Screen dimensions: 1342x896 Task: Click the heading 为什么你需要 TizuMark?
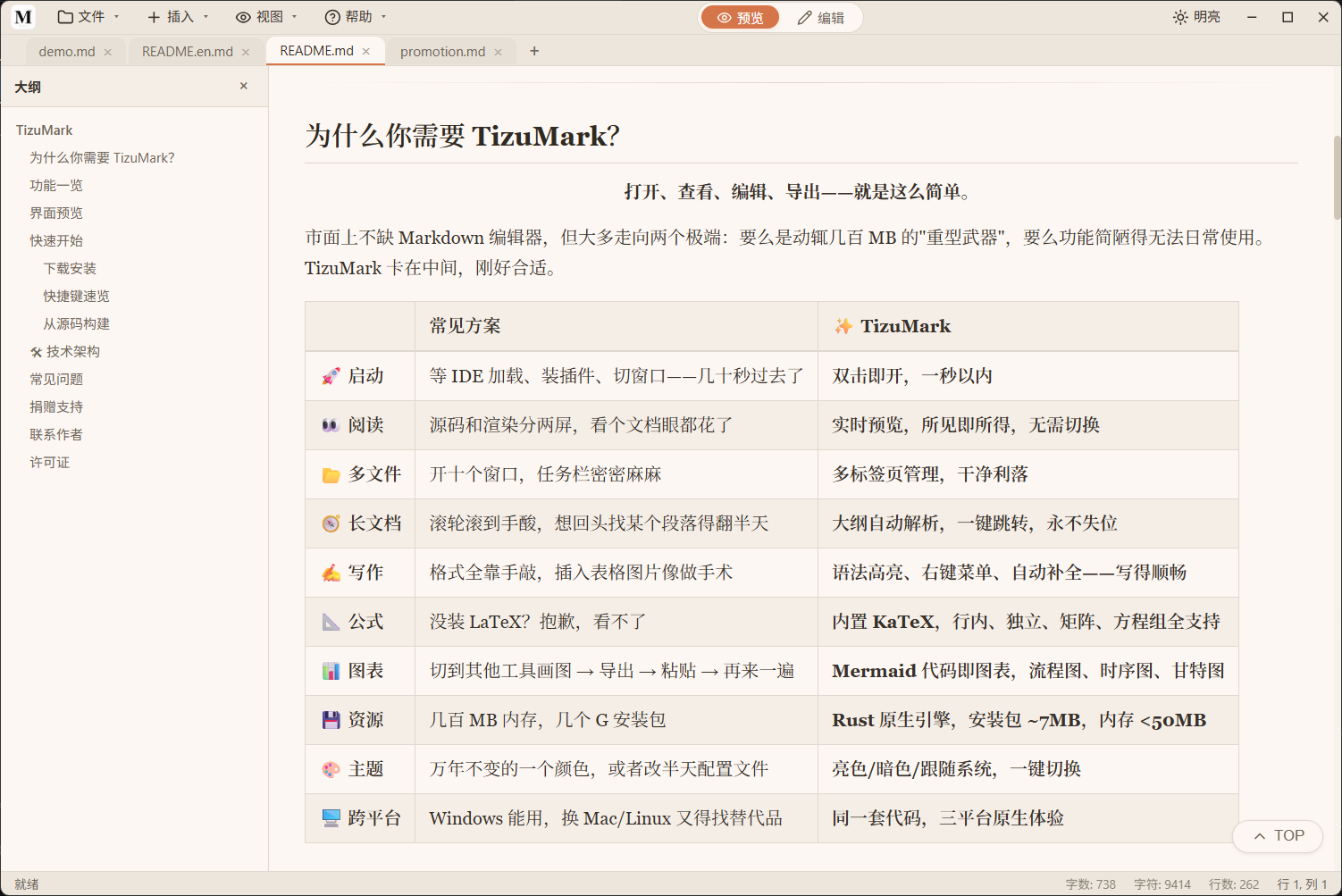point(462,136)
